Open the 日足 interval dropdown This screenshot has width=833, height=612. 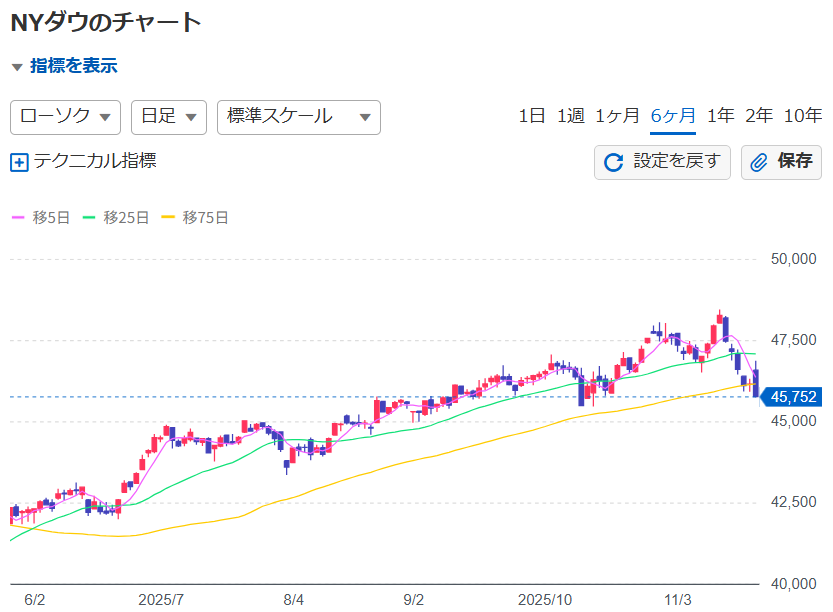coord(168,117)
